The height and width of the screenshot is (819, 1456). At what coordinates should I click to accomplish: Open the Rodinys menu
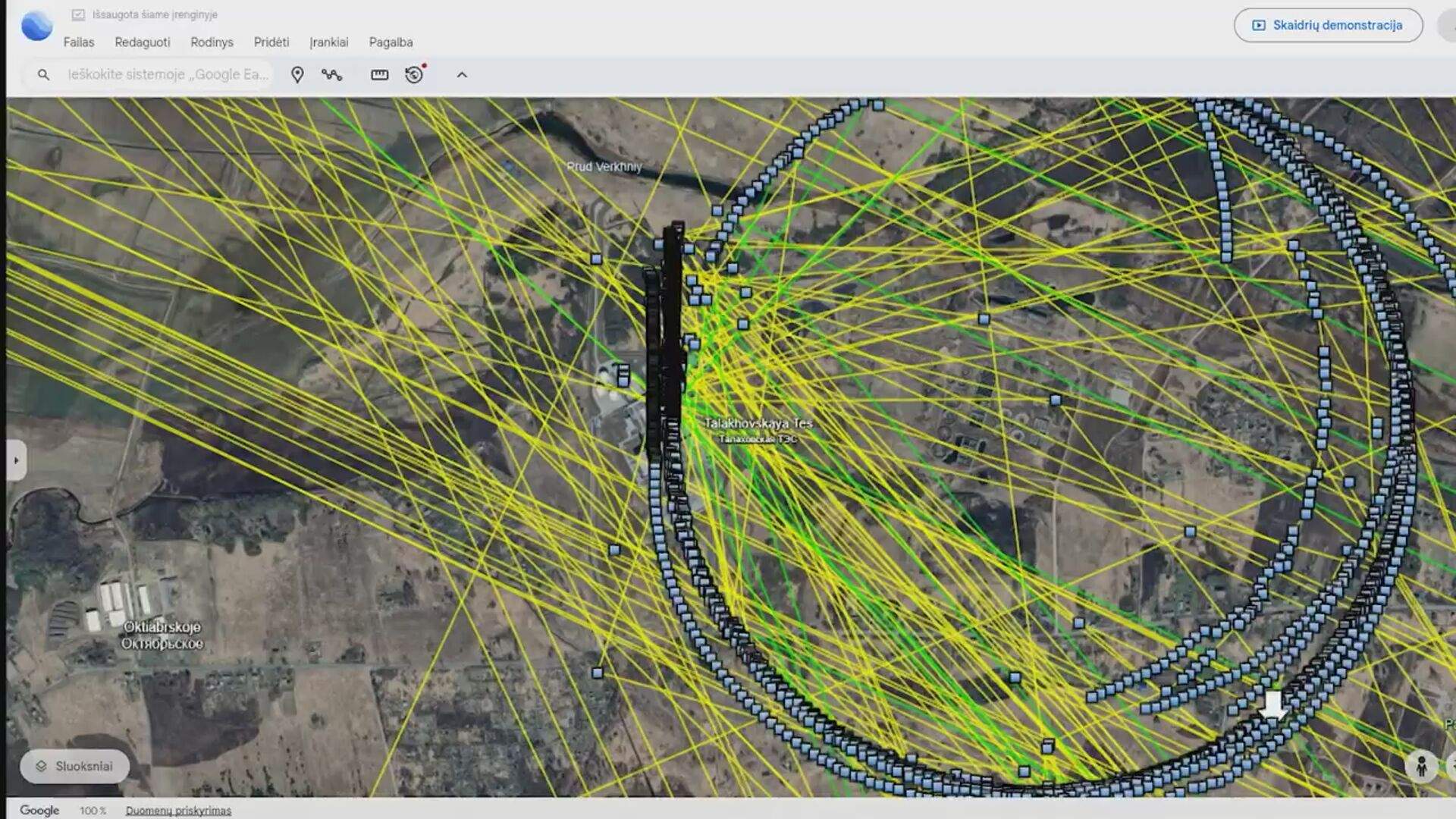[212, 42]
